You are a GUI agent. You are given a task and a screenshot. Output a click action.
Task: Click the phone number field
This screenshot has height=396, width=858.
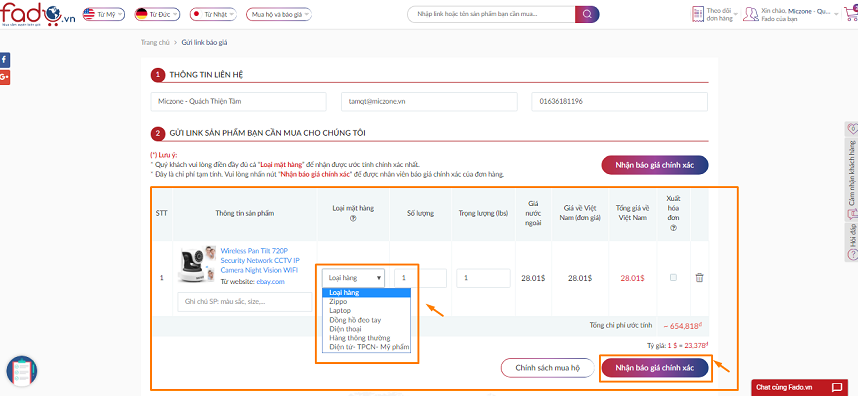[x=619, y=102]
